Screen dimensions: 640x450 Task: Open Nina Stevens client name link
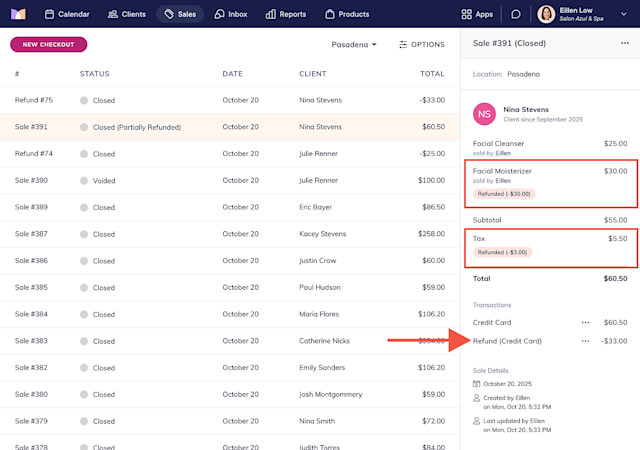526,109
